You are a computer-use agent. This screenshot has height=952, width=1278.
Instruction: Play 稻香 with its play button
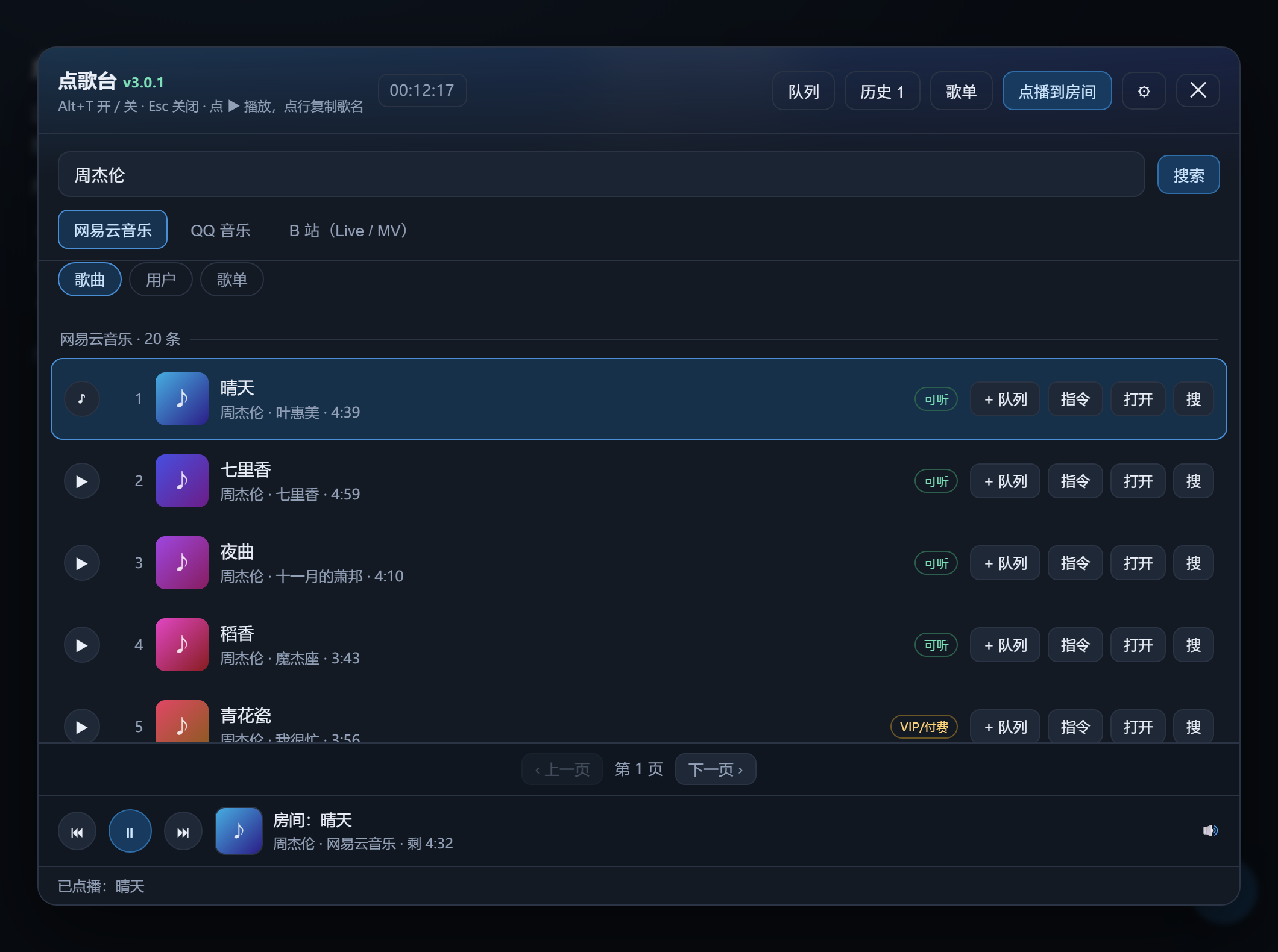[82, 645]
